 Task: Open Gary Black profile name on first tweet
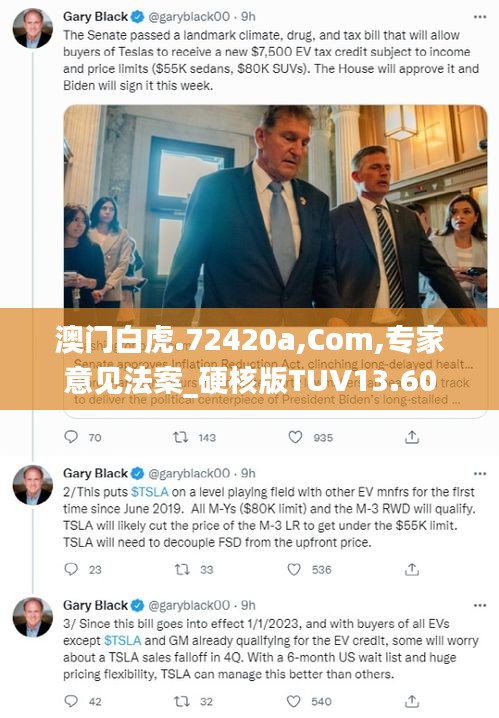tap(95, 16)
